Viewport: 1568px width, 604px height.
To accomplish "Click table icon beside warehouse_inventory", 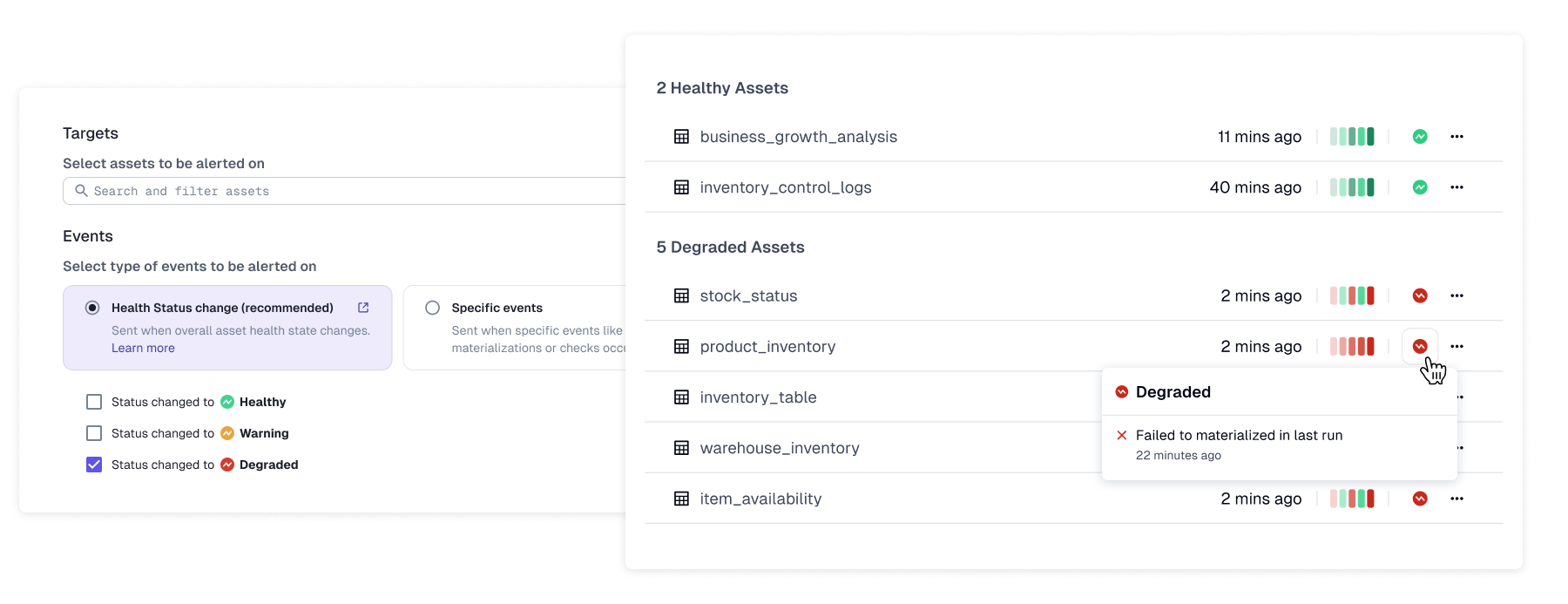I will pyautogui.click(x=681, y=448).
